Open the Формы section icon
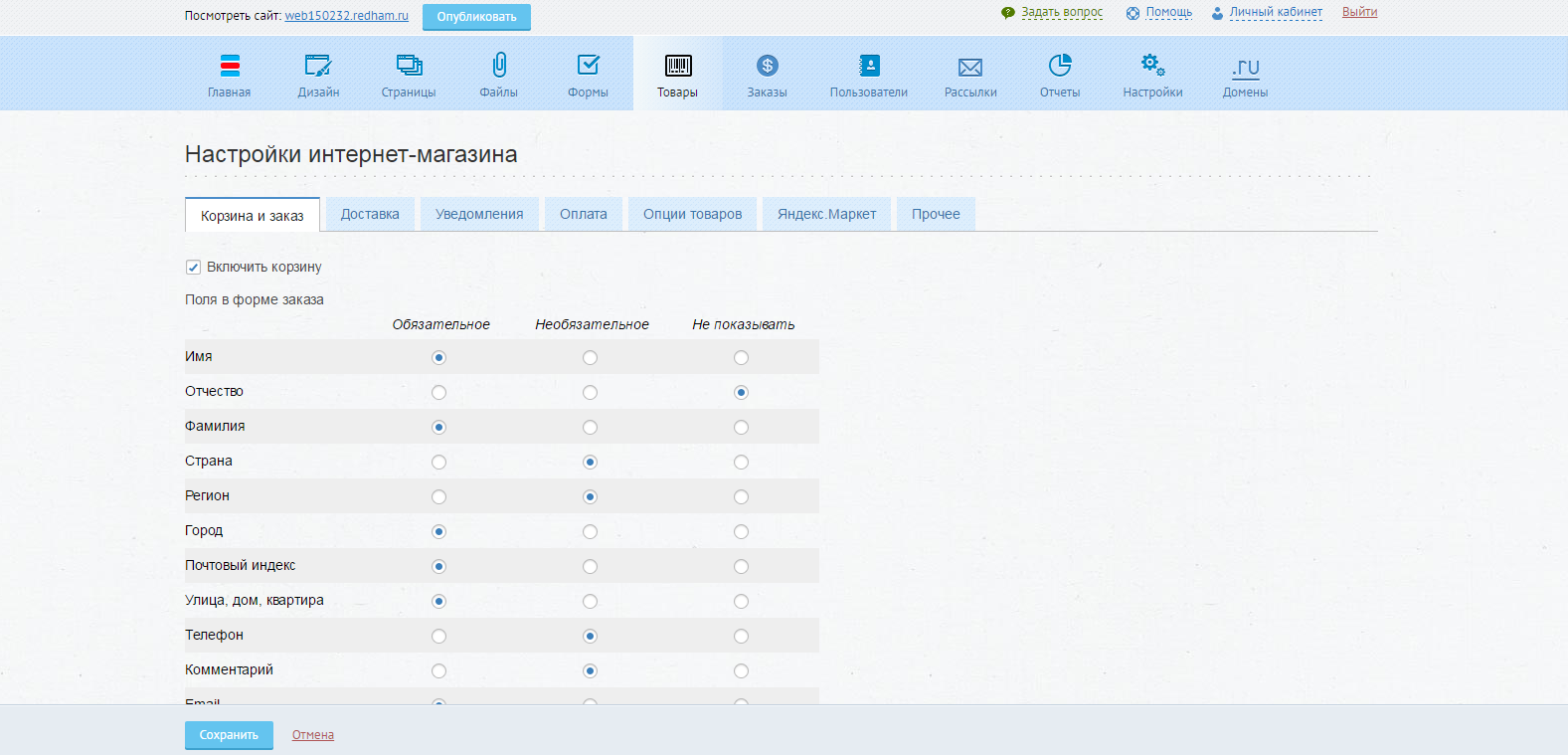Viewport: 1568px width, 755px height. click(x=589, y=66)
